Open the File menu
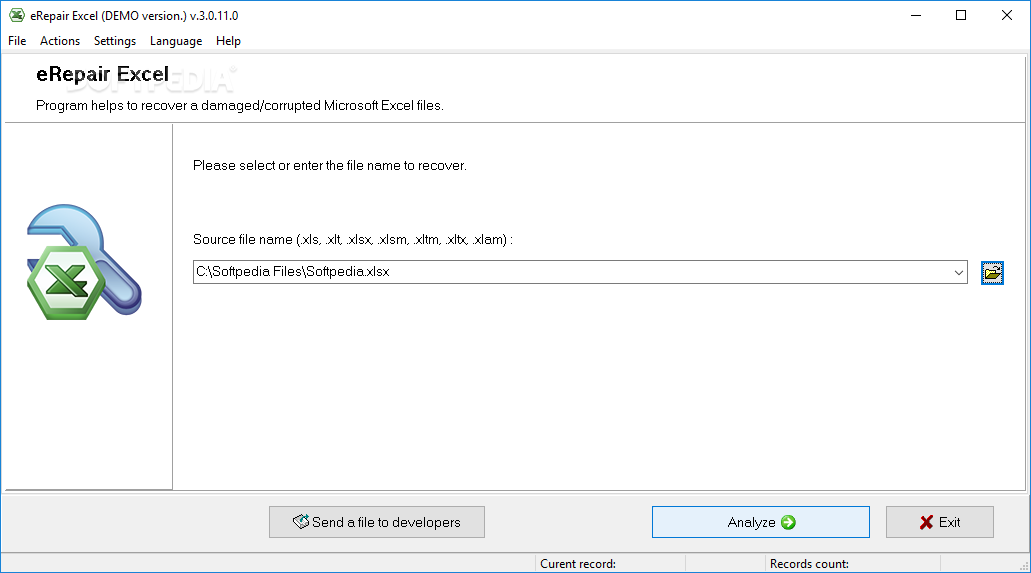The width and height of the screenshot is (1031, 573). (x=17, y=41)
